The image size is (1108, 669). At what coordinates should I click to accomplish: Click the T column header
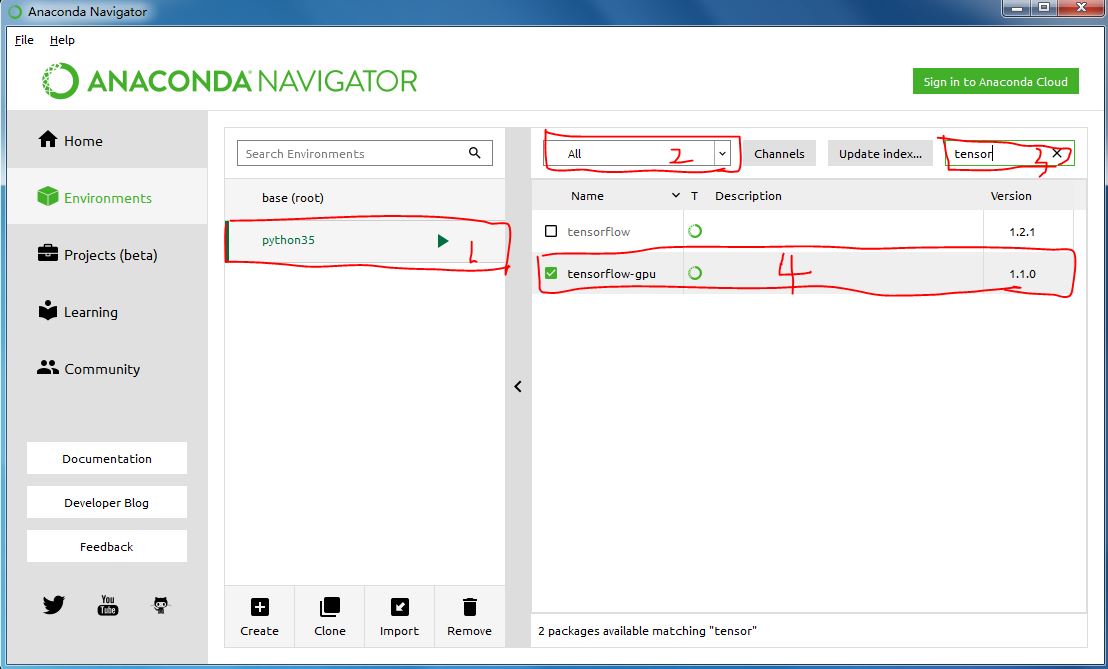[695, 196]
